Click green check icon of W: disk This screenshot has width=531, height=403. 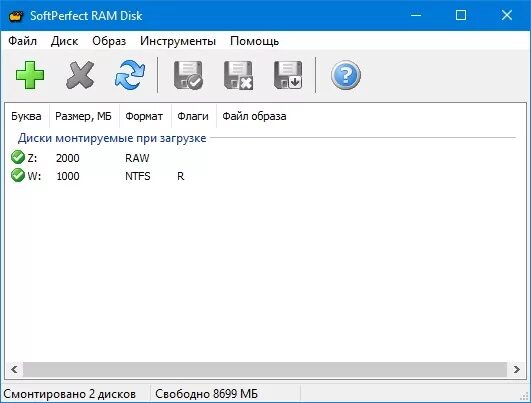pyautogui.click(x=18, y=175)
